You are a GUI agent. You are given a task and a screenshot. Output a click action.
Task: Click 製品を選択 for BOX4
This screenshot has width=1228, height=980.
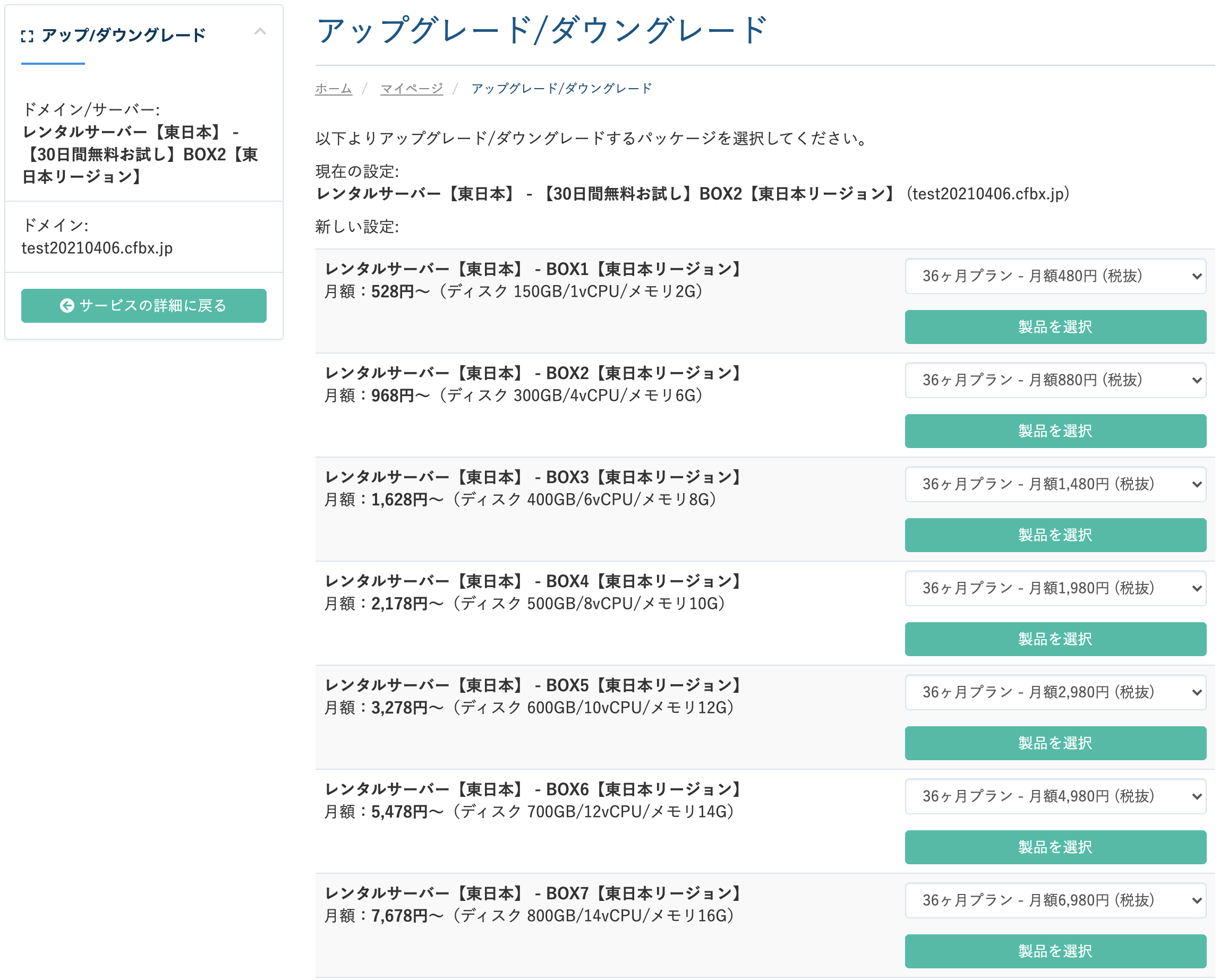pyautogui.click(x=1055, y=640)
